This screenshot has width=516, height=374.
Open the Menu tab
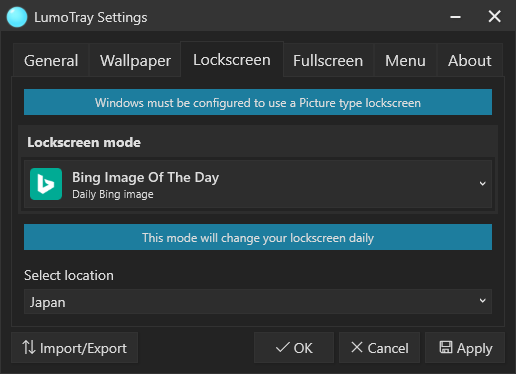(405, 60)
